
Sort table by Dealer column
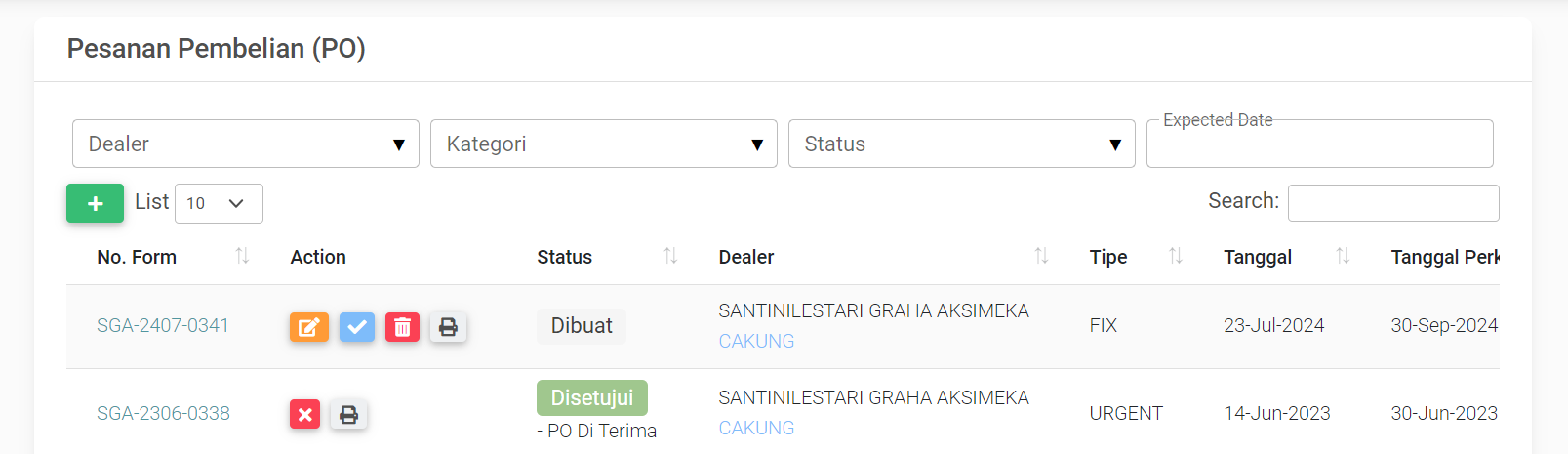(1041, 256)
